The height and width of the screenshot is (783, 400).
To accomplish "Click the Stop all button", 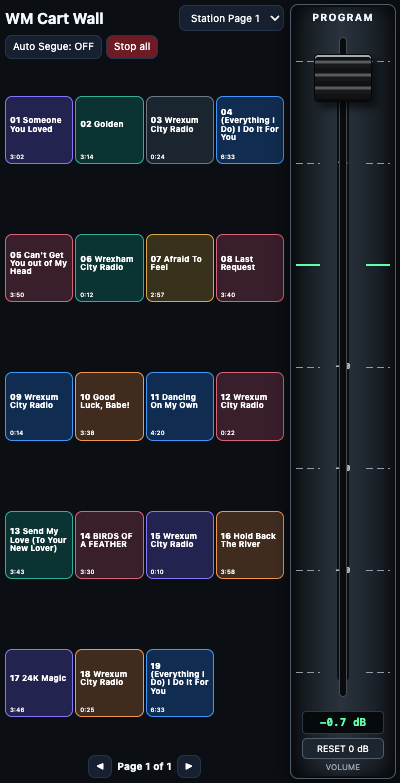I will point(132,47).
